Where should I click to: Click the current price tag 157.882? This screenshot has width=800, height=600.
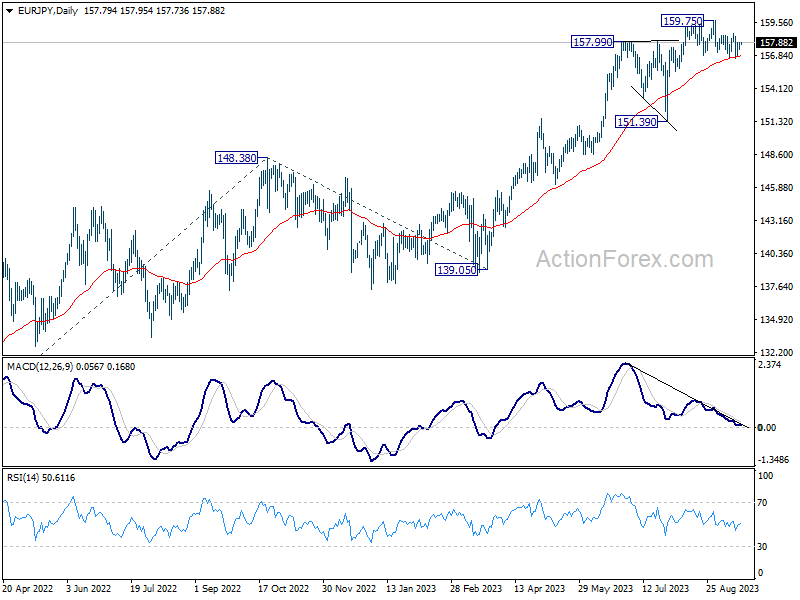[x=776, y=43]
